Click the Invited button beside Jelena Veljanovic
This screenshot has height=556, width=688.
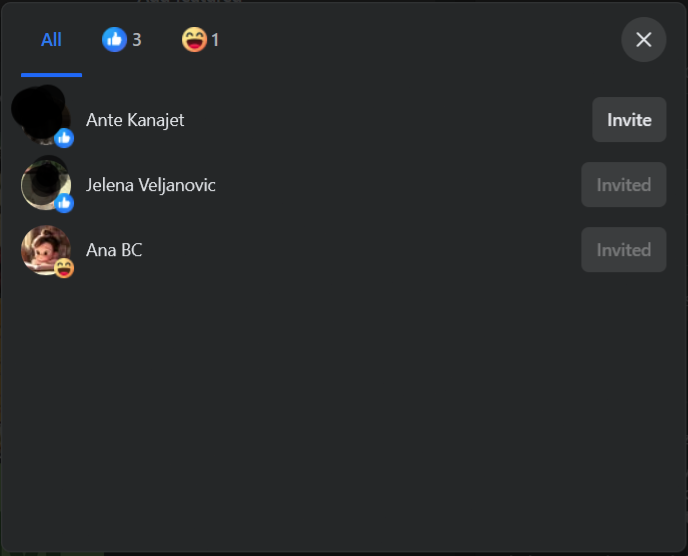(x=624, y=185)
